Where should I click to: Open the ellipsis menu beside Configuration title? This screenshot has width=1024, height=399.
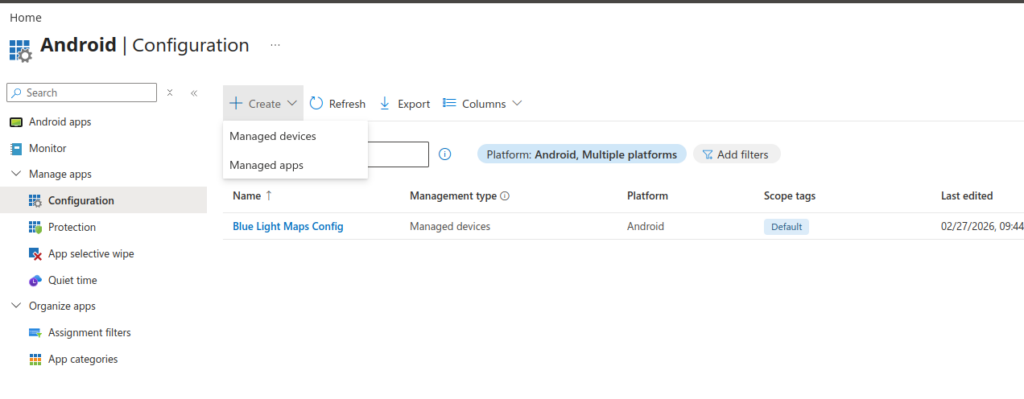276,46
